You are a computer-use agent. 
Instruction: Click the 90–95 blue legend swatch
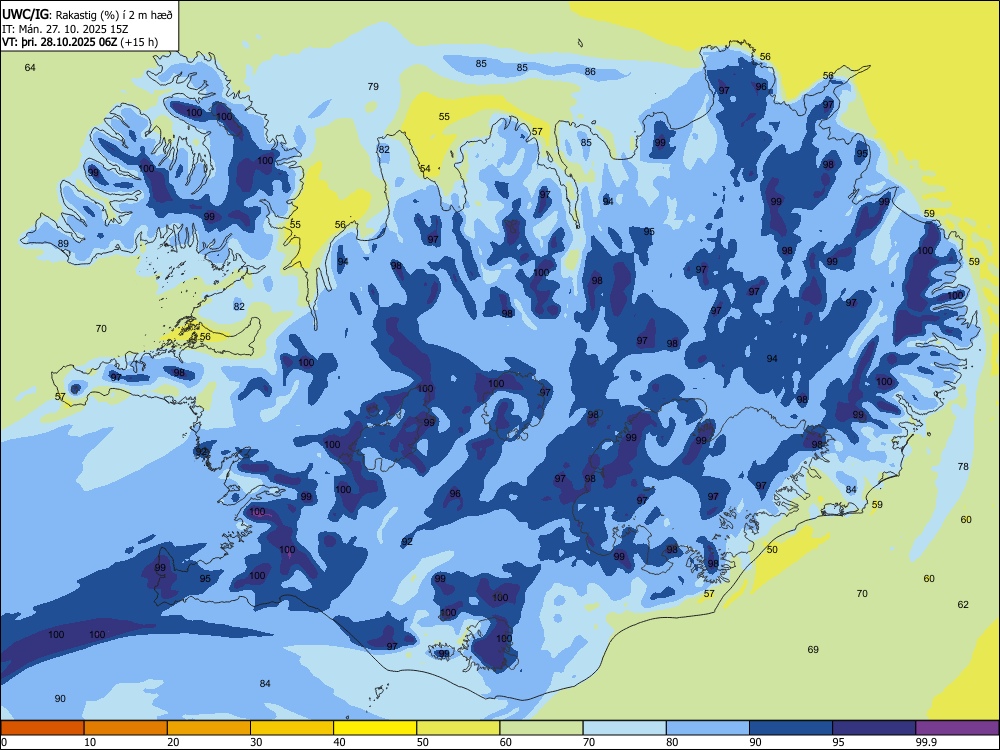pos(791,728)
